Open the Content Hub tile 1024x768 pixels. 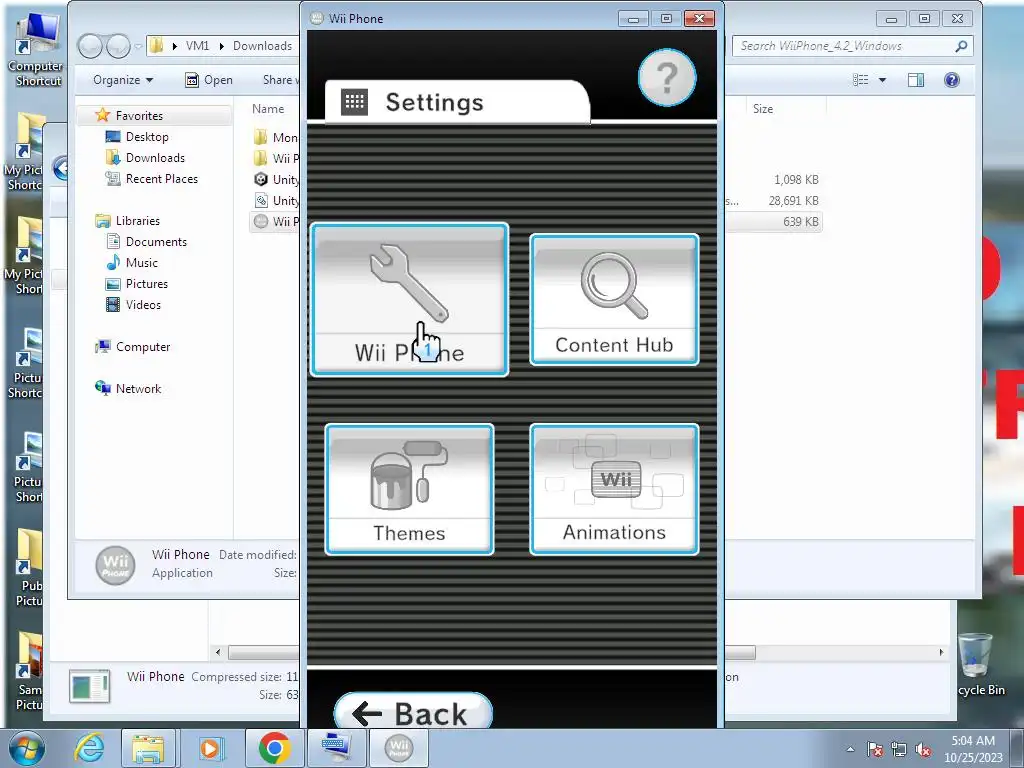coord(614,299)
